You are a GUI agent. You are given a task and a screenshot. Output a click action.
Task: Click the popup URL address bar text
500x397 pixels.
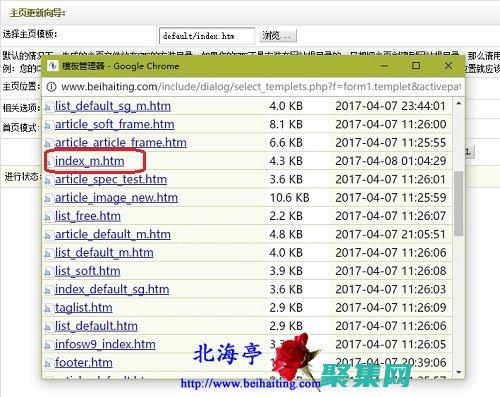click(x=261, y=87)
